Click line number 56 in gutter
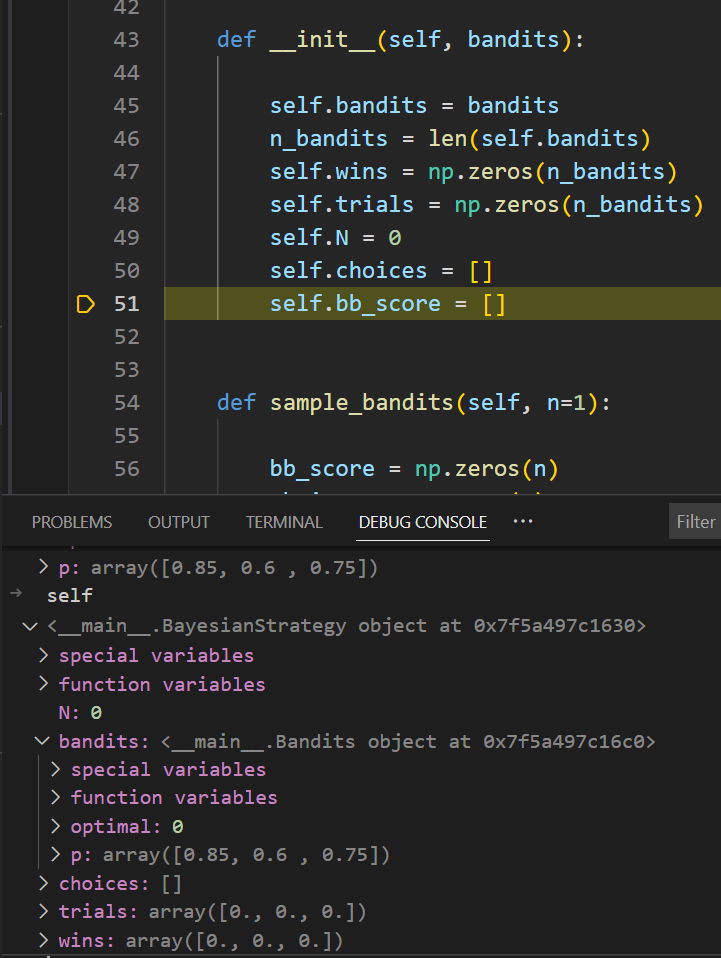The image size is (721, 958). [x=126, y=469]
